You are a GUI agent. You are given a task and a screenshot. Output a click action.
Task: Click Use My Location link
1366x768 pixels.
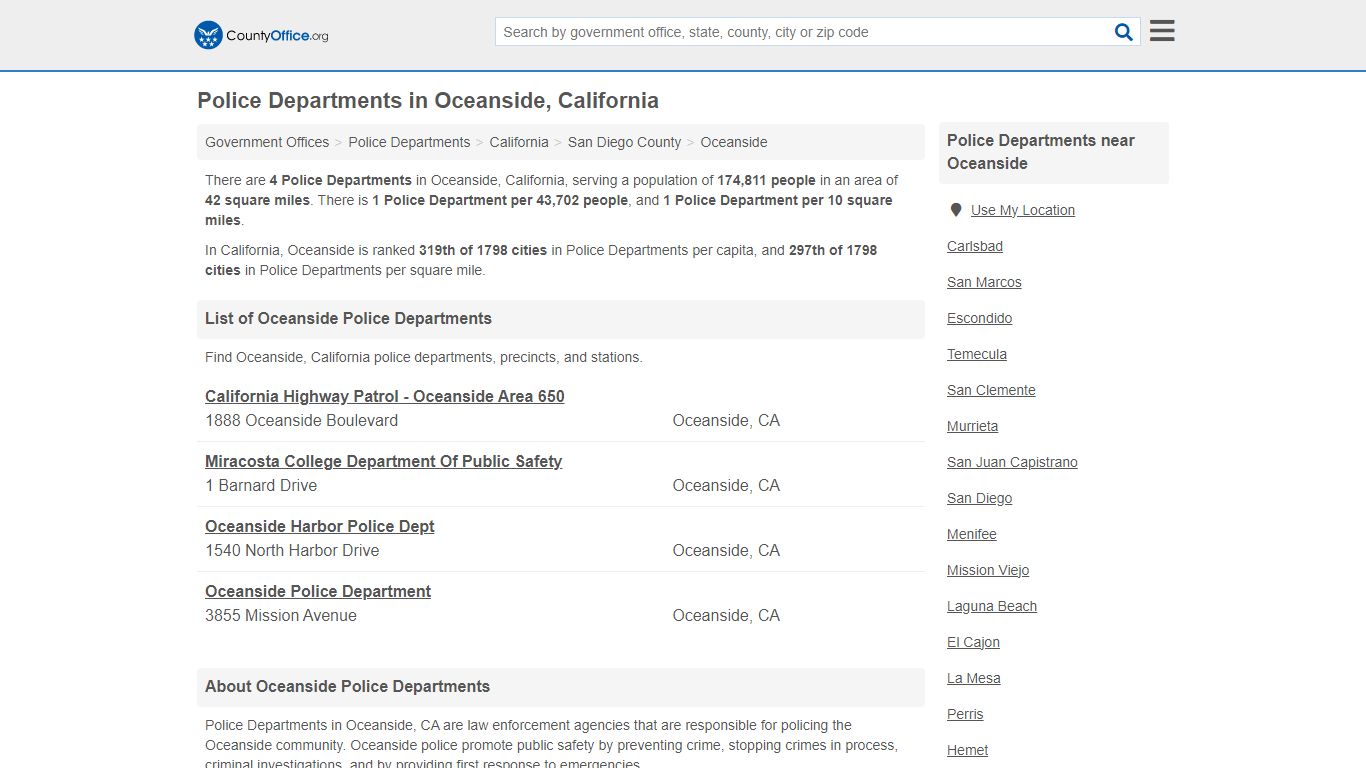pyautogui.click(x=1023, y=210)
